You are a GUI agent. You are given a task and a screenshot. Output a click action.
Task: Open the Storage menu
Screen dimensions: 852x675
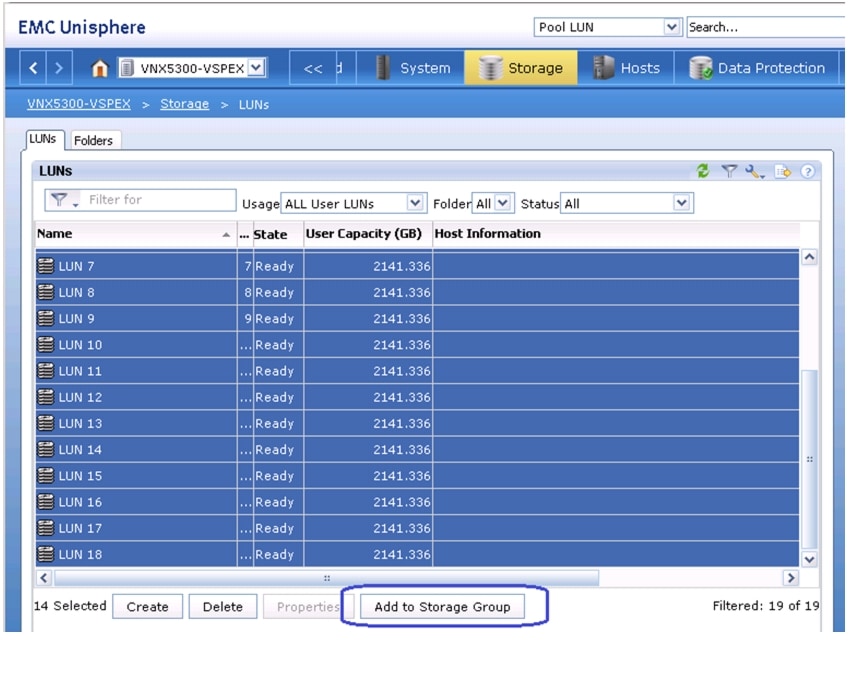tap(521, 68)
